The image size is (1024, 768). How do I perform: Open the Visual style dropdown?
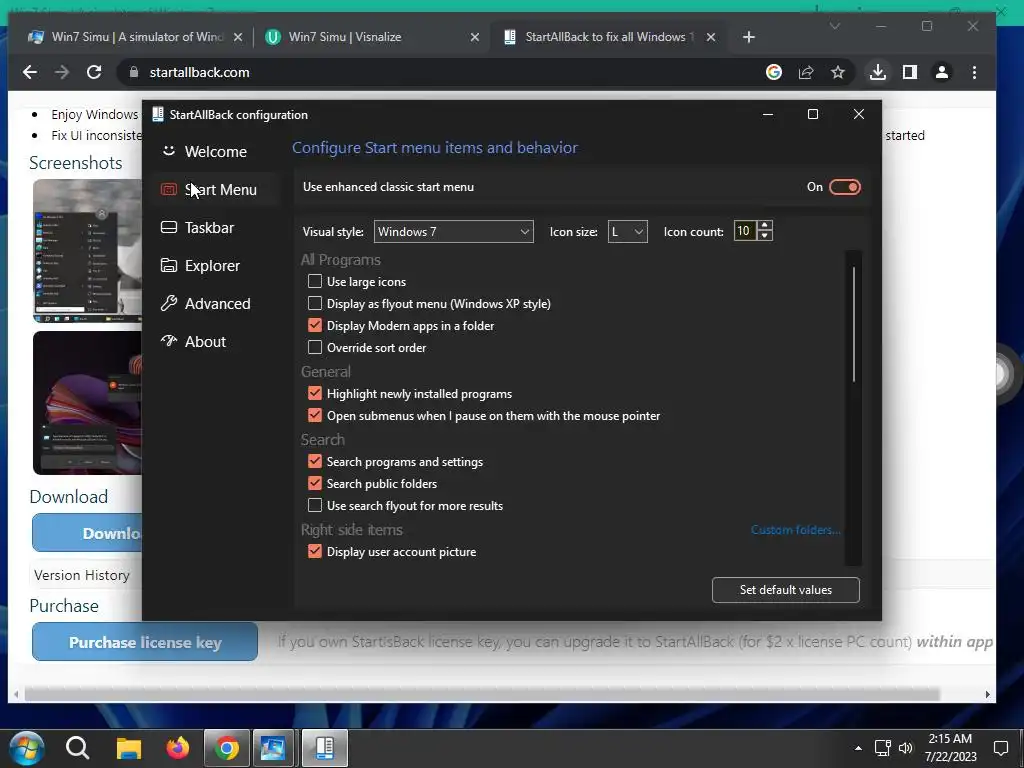453,231
